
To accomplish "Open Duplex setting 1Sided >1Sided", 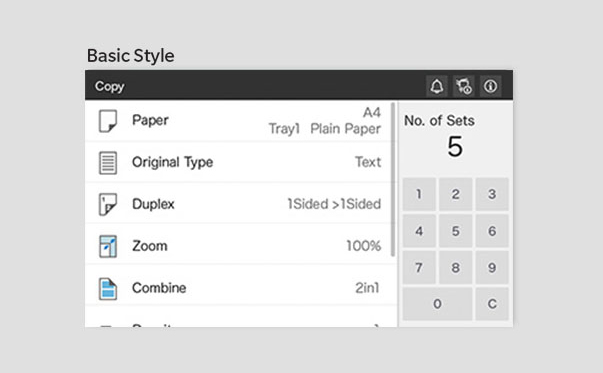I will pyautogui.click(x=238, y=204).
